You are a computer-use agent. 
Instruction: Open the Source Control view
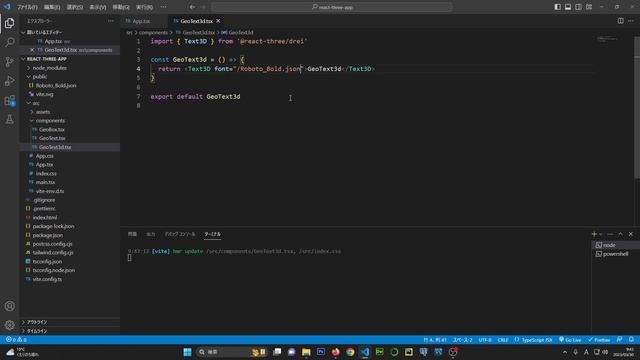coord(9,62)
